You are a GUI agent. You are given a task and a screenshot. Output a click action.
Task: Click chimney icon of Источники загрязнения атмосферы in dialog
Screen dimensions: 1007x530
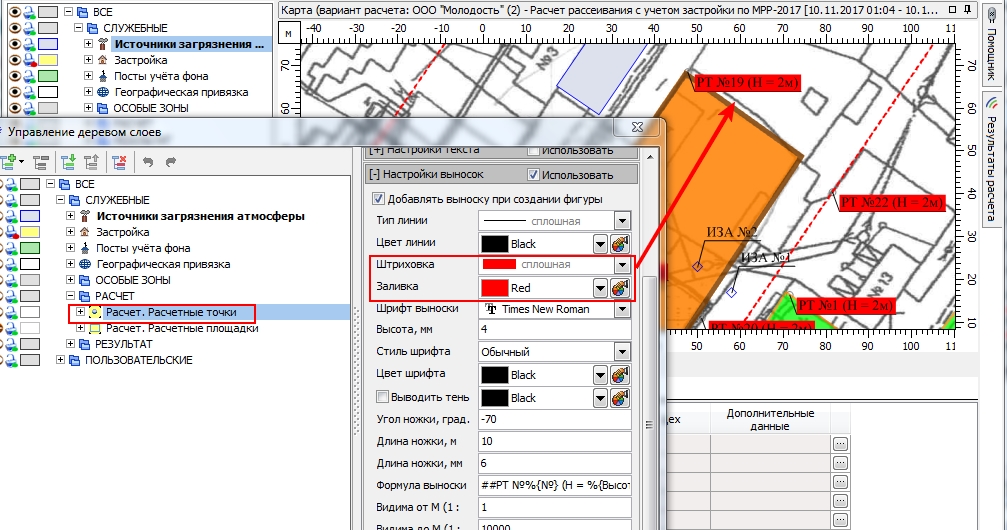(x=85, y=216)
